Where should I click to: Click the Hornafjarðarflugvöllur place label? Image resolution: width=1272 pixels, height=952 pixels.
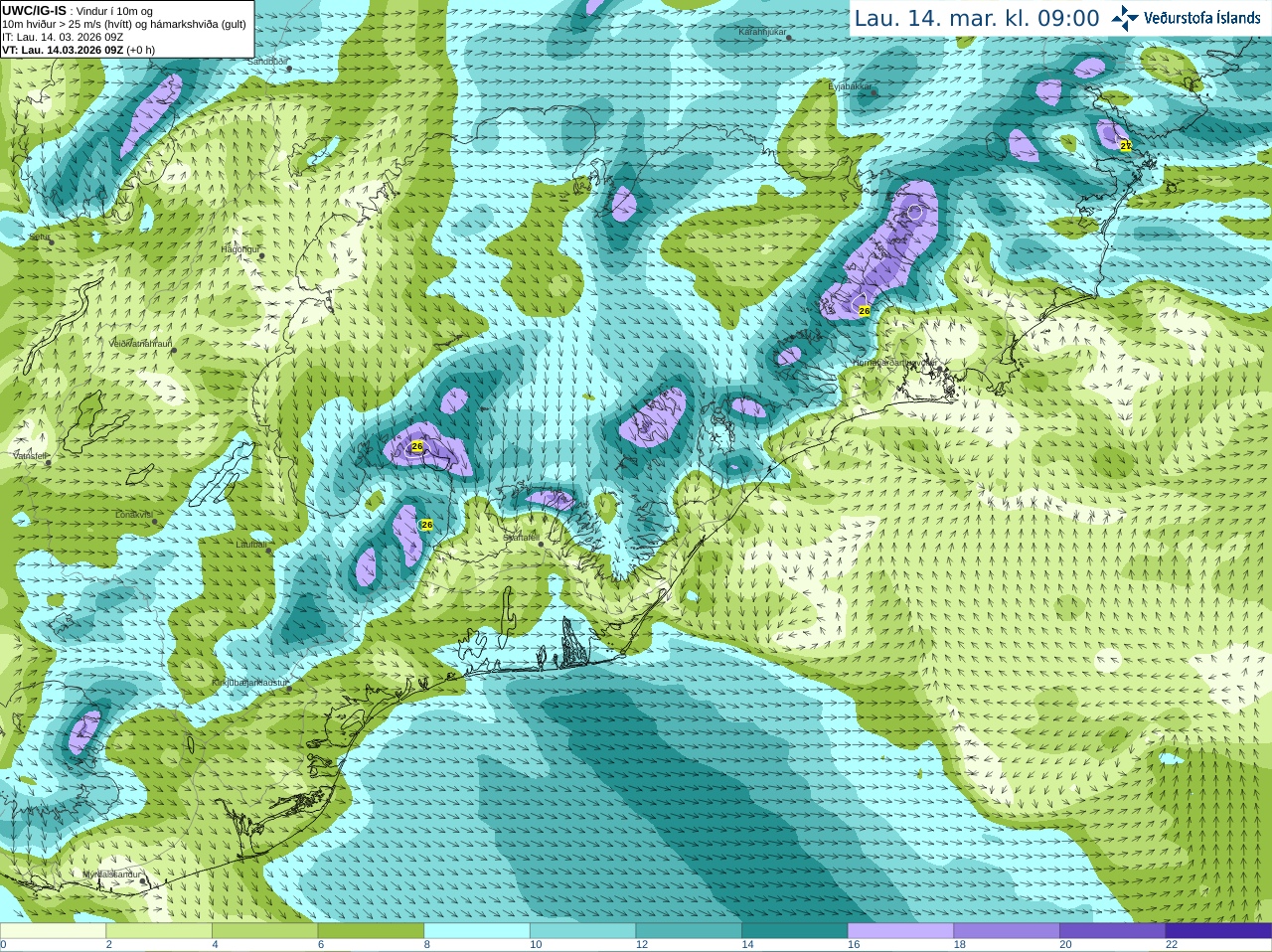[894, 364]
